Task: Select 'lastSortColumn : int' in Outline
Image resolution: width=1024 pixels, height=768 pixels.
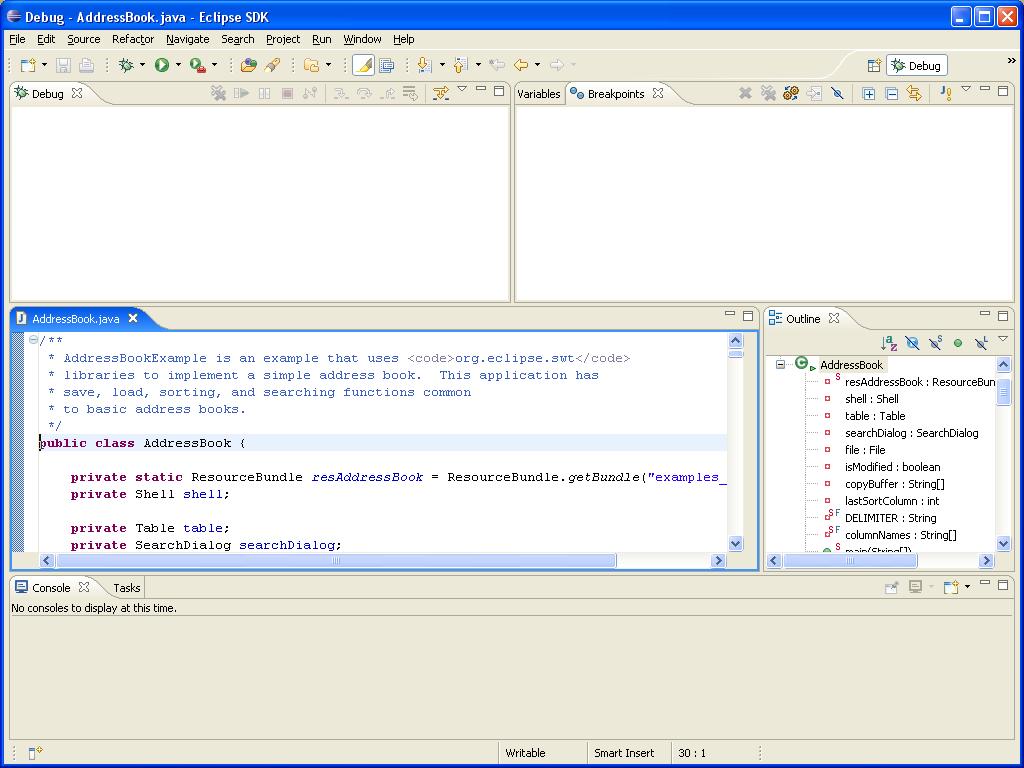Action: pos(892,501)
